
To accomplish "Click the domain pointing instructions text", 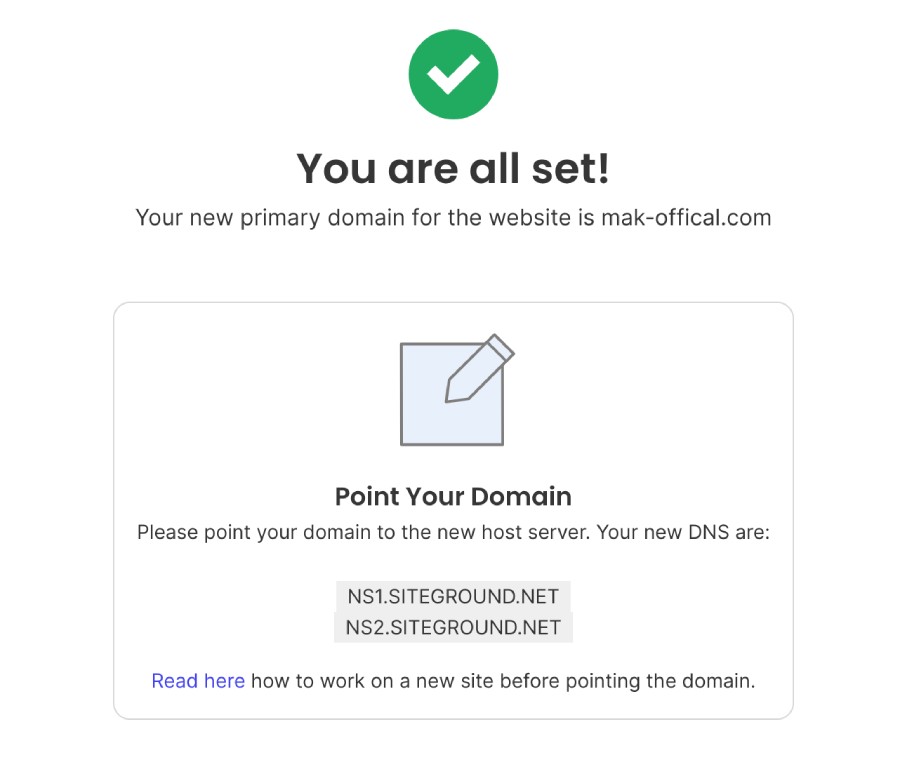I will click(453, 532).
